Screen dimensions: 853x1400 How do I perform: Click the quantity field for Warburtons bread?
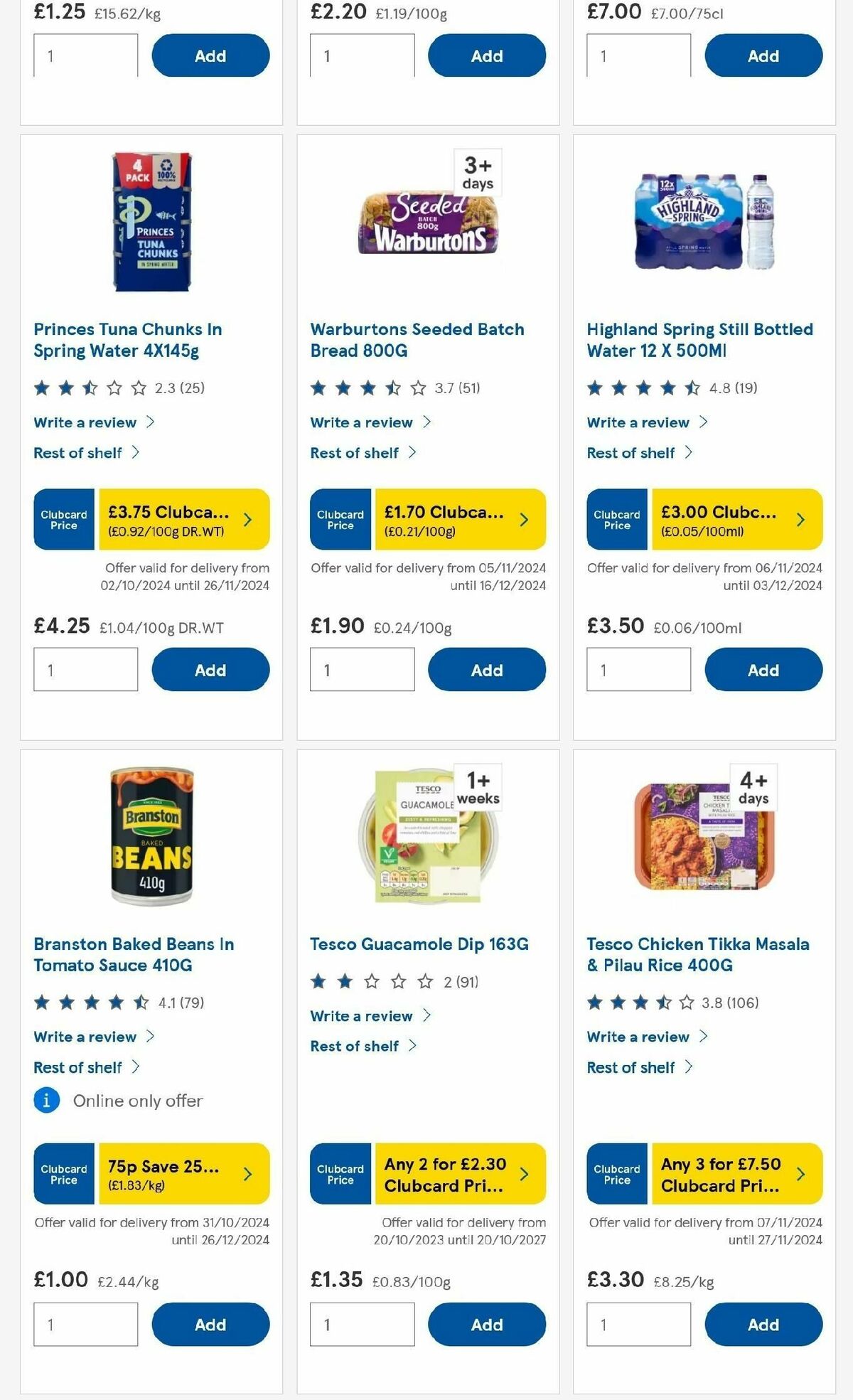362,669
